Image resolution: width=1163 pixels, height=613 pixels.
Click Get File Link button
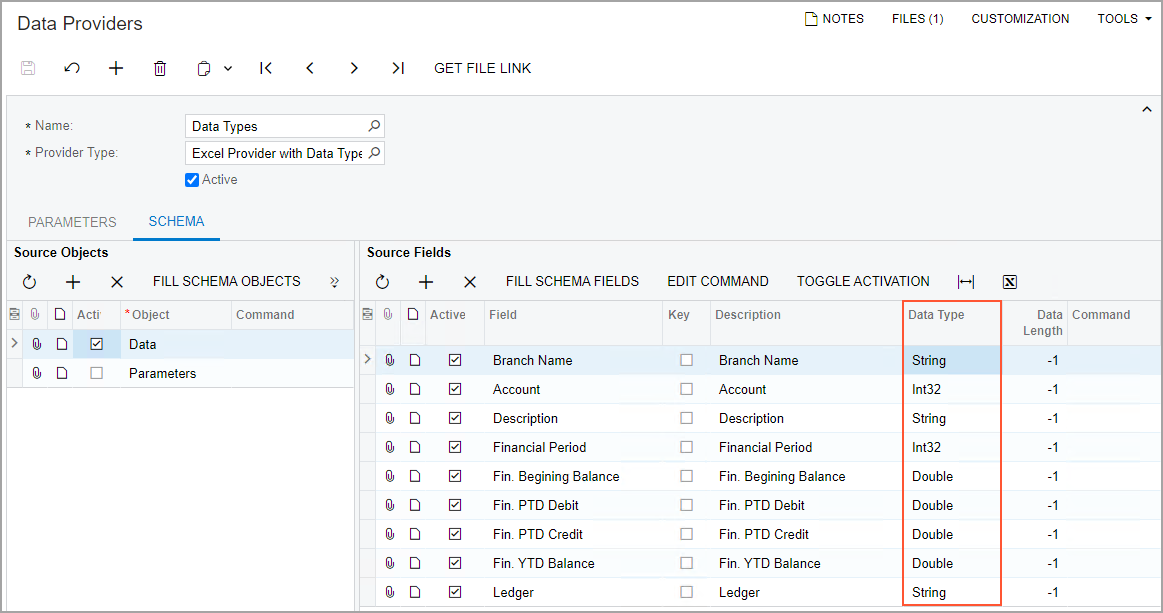482,68
